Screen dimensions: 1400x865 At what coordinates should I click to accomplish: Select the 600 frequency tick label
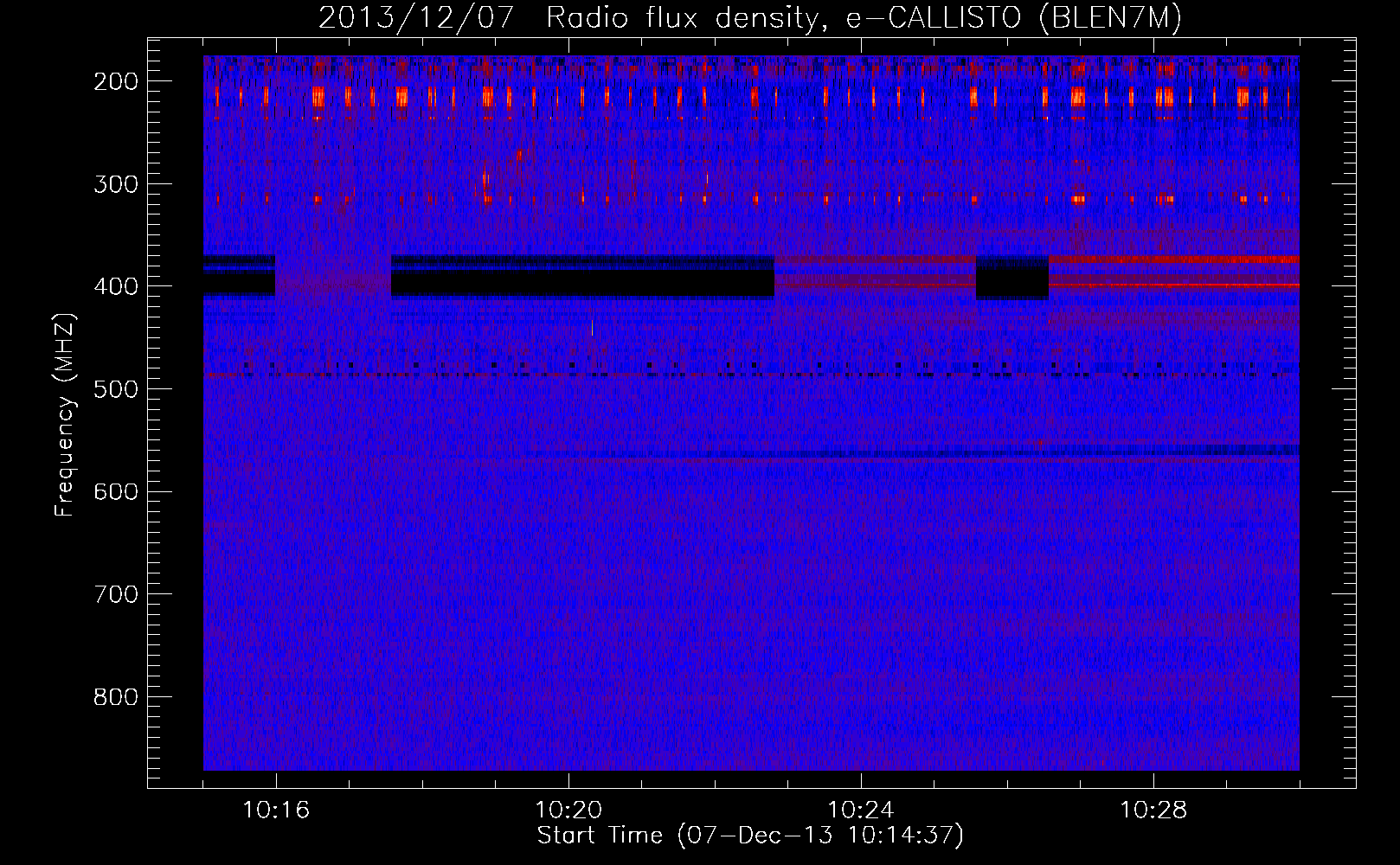[x=115, y=491]
